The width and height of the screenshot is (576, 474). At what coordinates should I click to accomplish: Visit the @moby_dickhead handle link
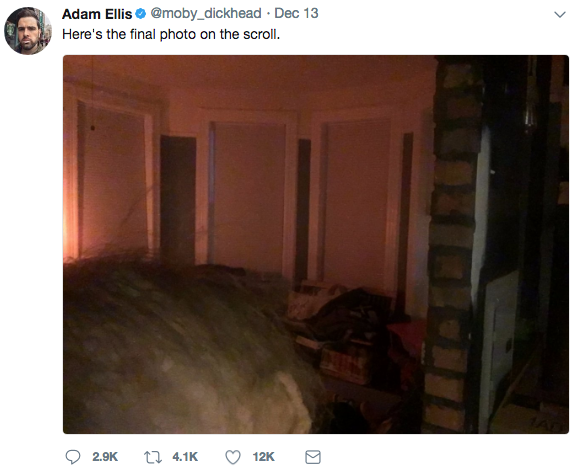206,14
